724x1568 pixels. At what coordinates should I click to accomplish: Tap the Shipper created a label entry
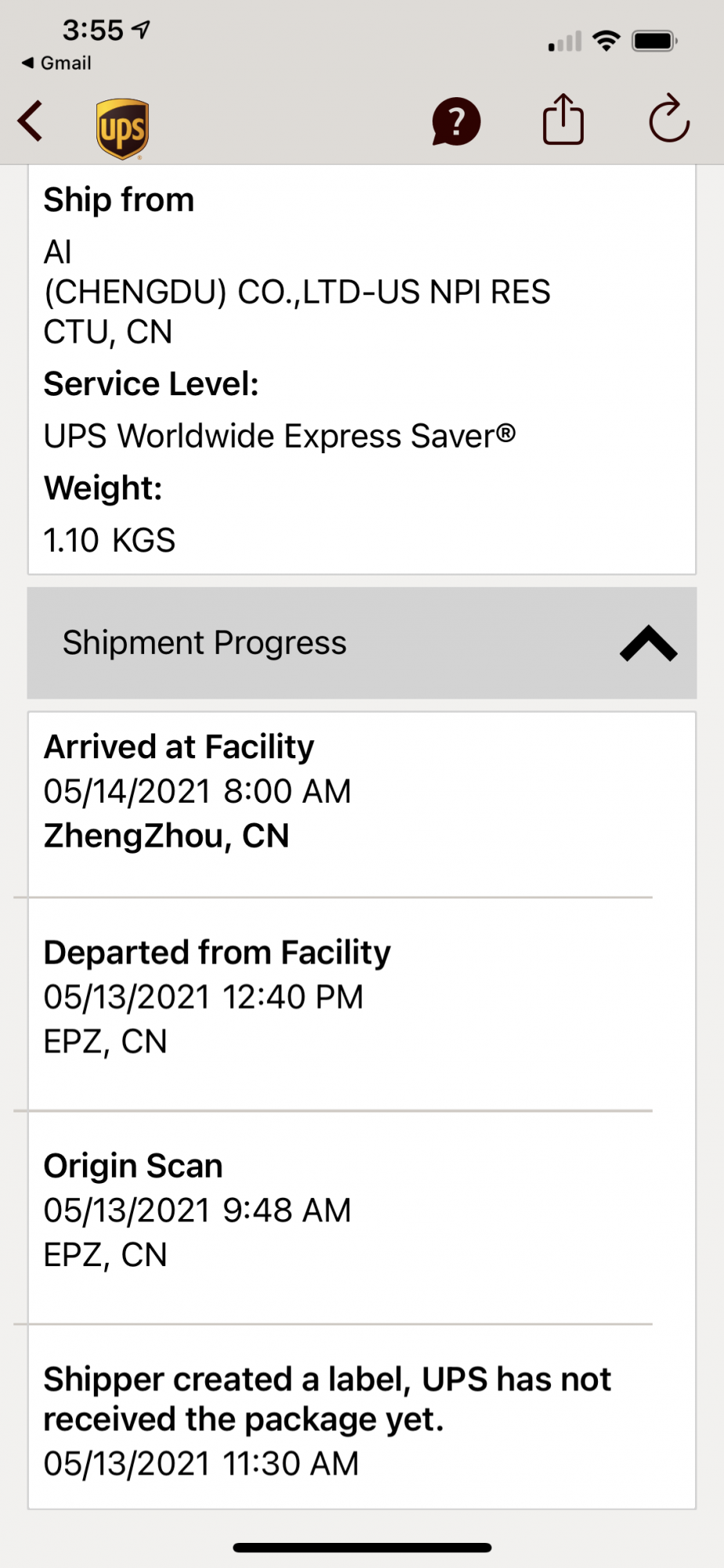pos(327,1419)
